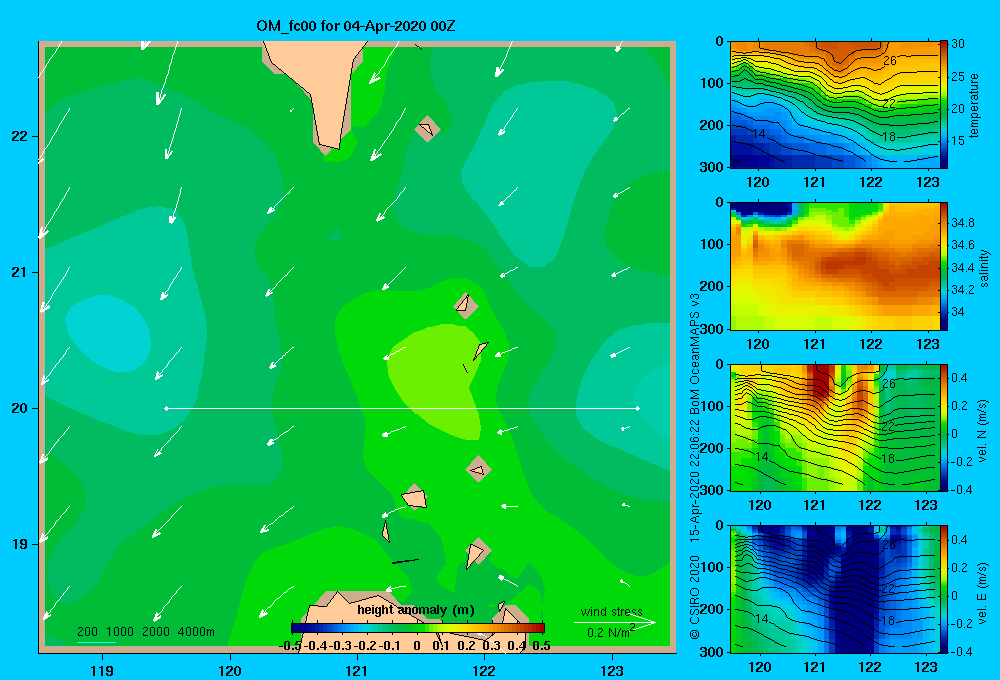The image size is (1000, 680).
Task: Click the '200 1000 2000 4000m' depth legend
Action: coord(145,632)
